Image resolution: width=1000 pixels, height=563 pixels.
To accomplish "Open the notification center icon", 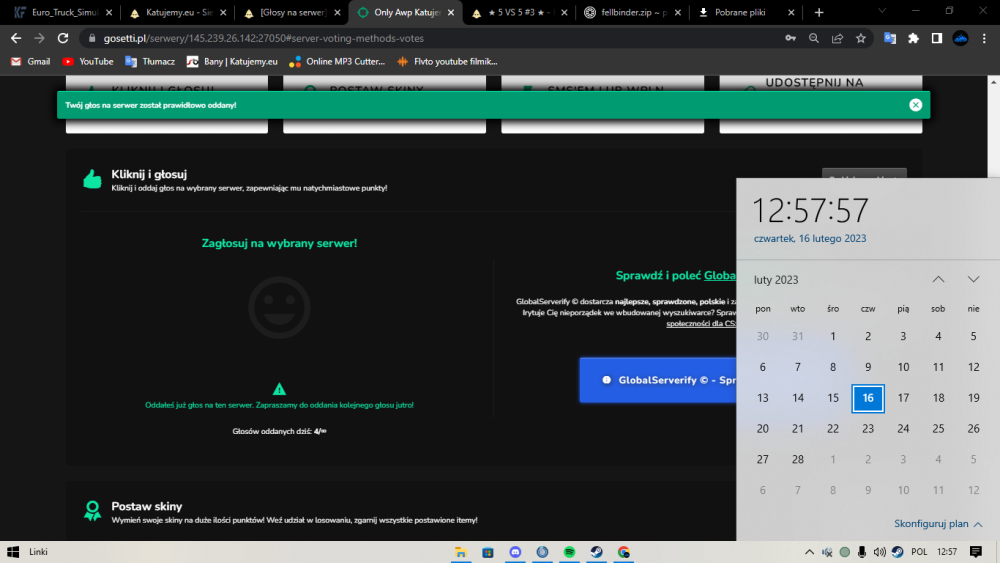I will [976, 552].
